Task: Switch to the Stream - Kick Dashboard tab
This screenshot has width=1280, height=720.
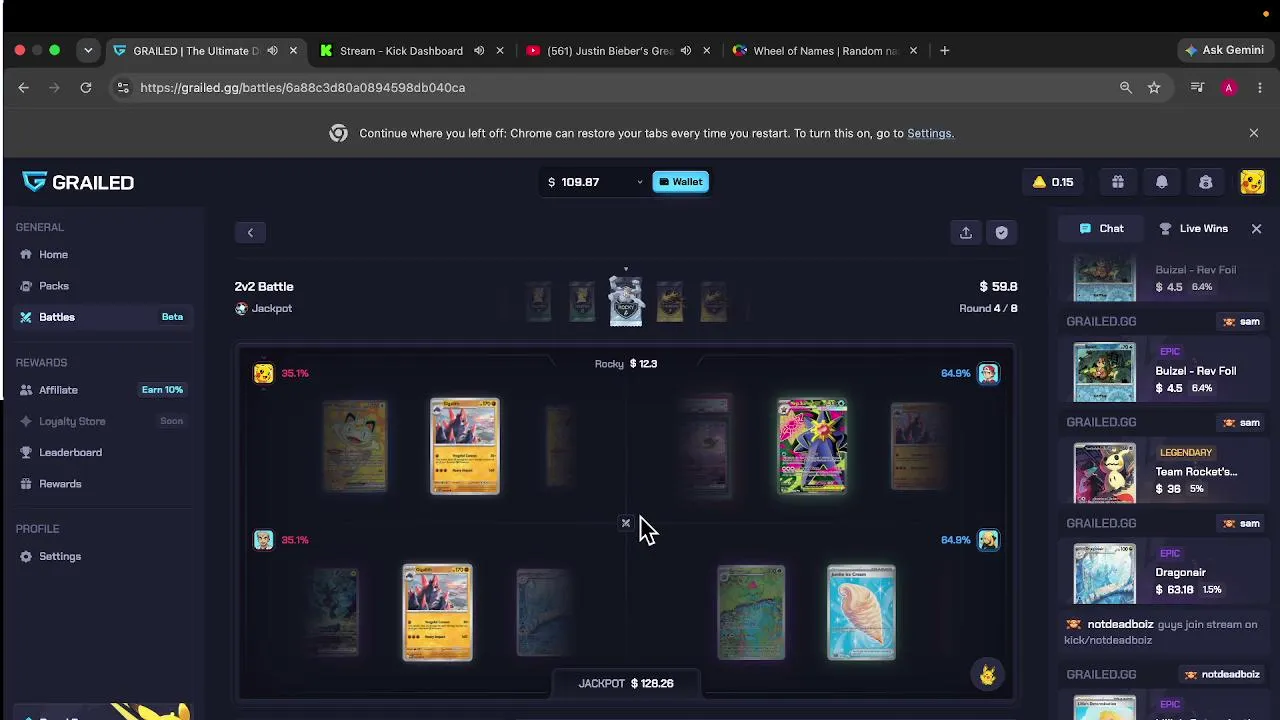Action: [401, 51]
